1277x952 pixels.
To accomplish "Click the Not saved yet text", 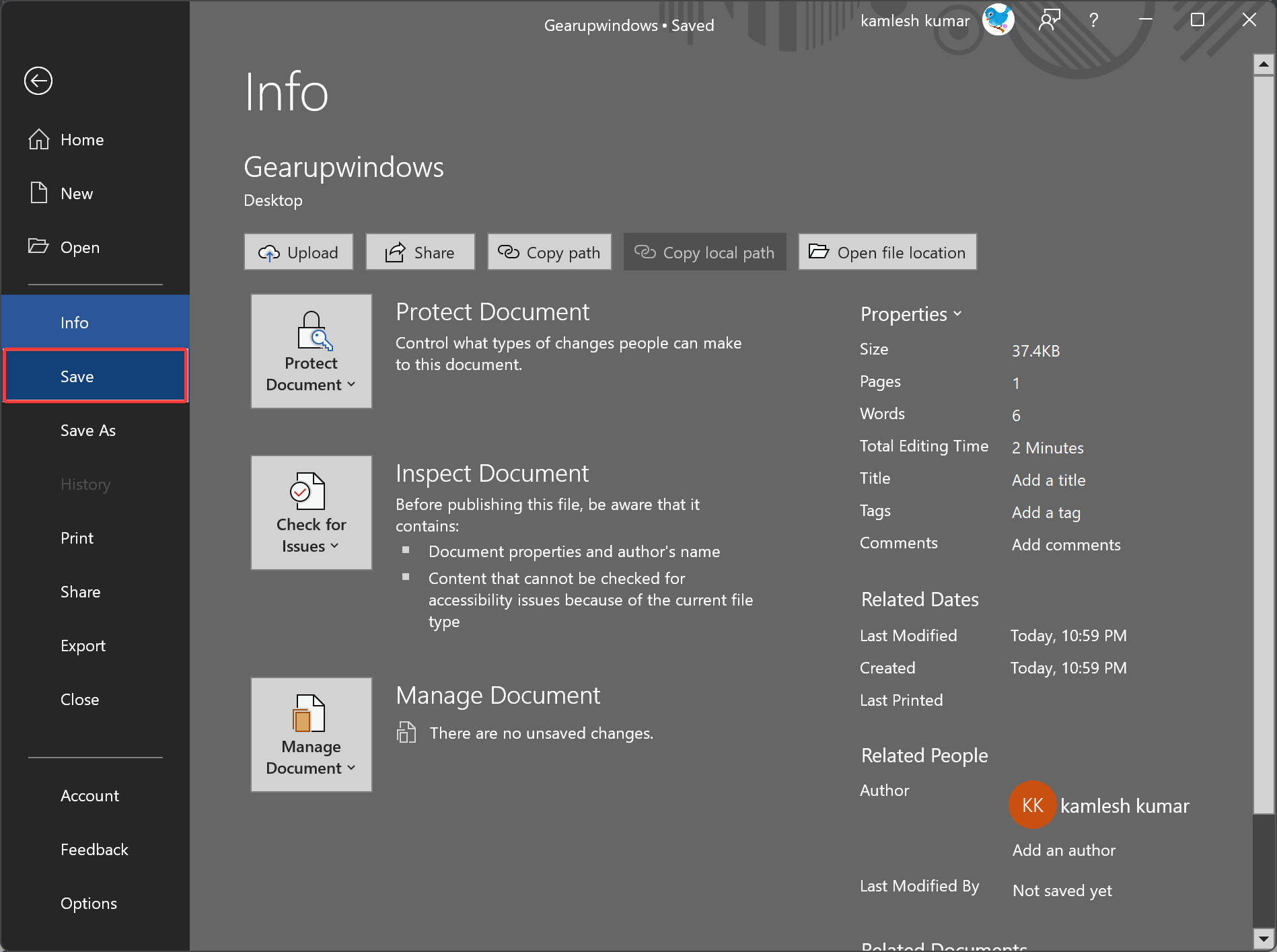I will coord(1062,891).
